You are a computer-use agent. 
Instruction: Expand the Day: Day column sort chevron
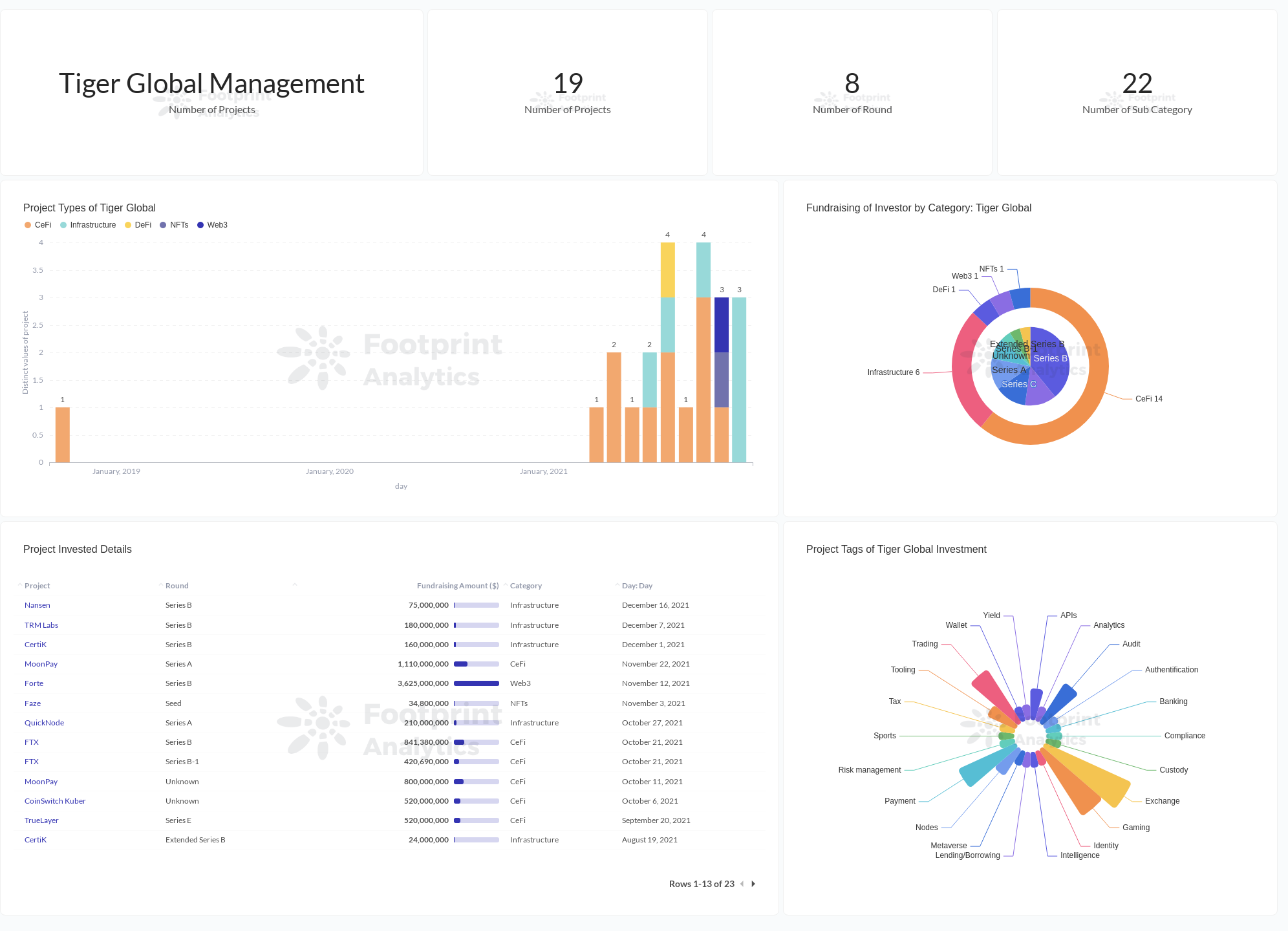(x=616, y=584)
